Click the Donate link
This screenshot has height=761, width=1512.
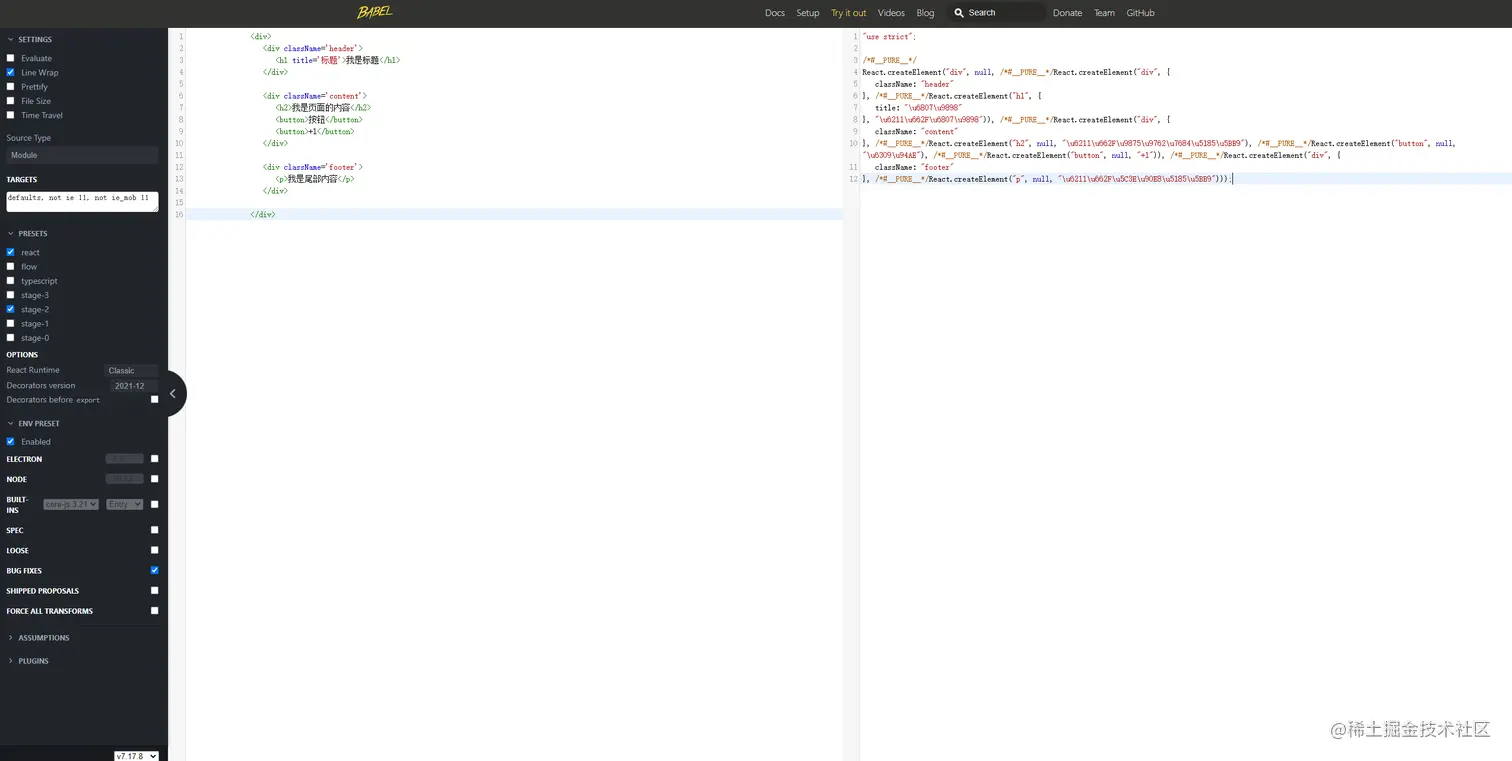point(1067,13)
